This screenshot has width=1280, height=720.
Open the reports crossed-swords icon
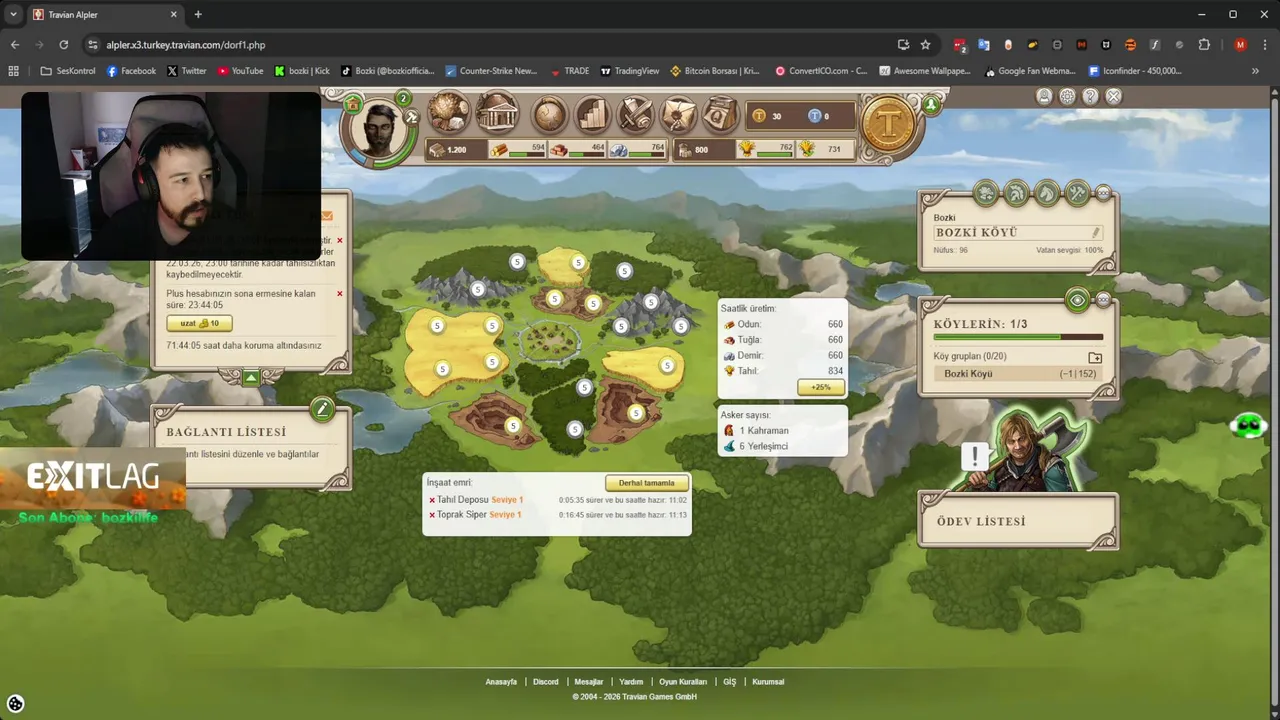coord(635,115)
